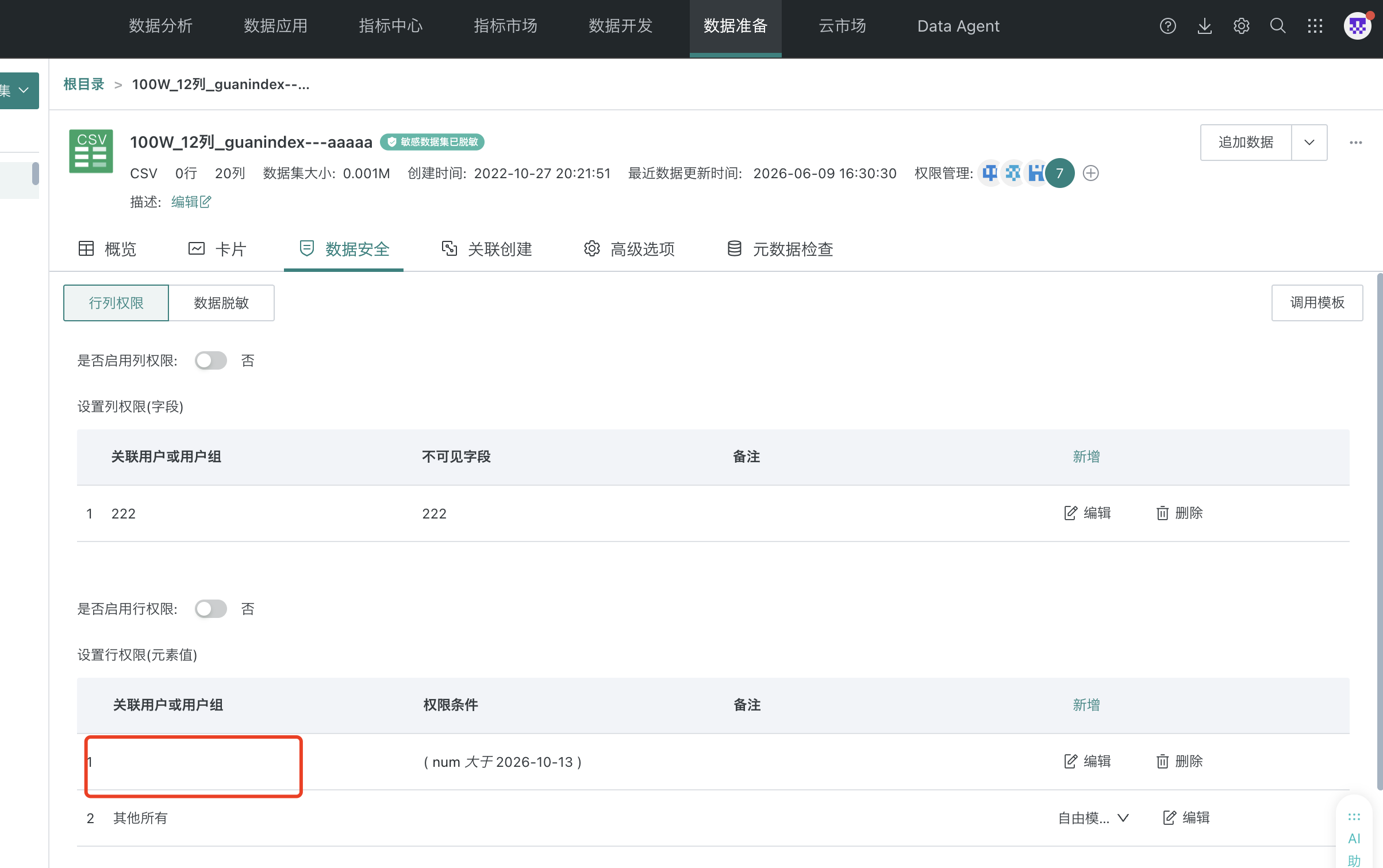Edit the 其他所有 row permission
Viewport: 1383px width, 868px height.
[1186, 817]
